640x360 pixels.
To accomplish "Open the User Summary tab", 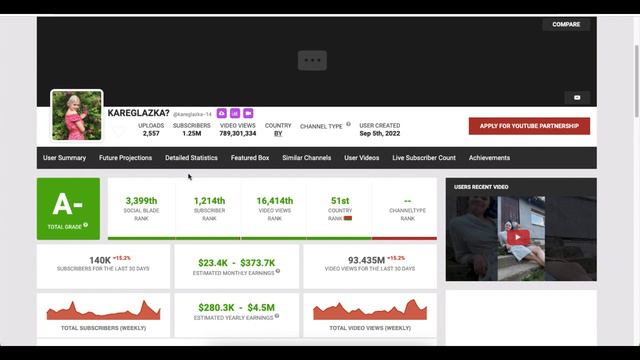I will [x=64, y=158].
